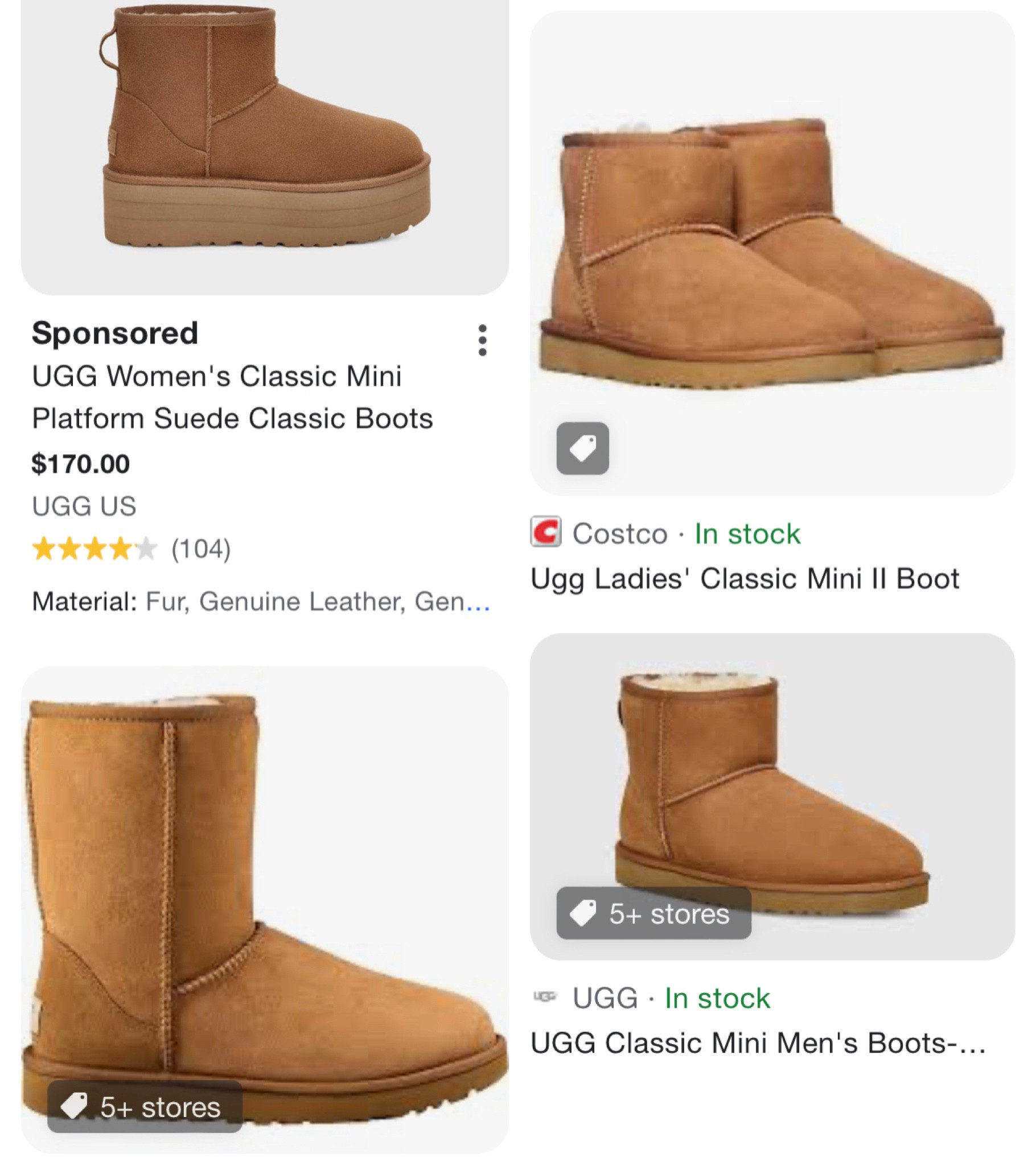
Task: Tap the tag icon in tall boot's stores badge
Action: click(75, 1106)
